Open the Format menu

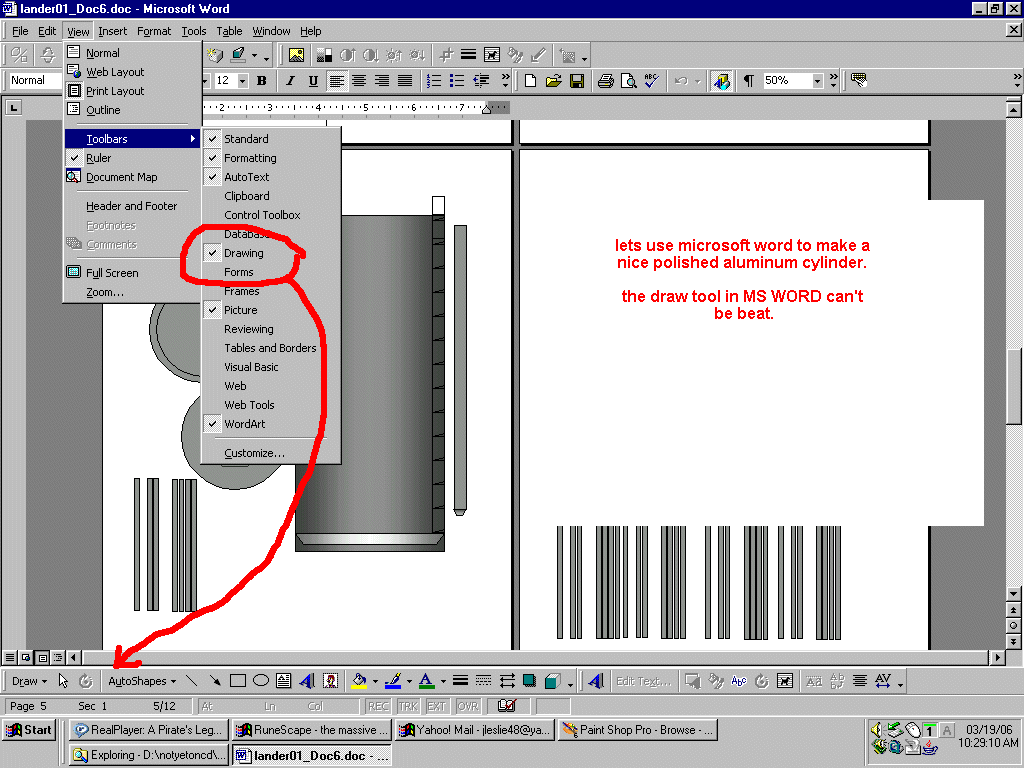coord(154,31)
